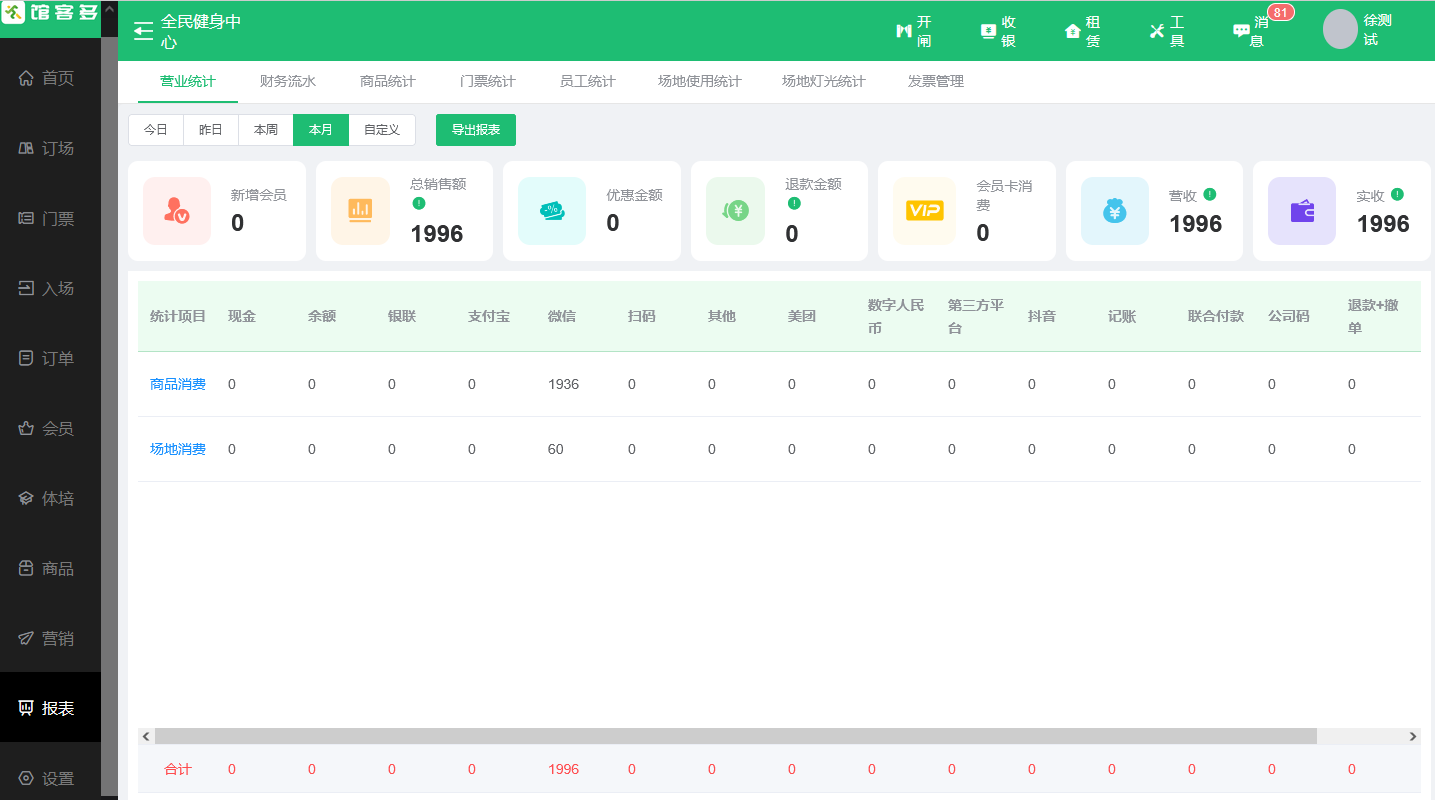Select the 本周 date range
The width and height of the screenshot is (1435, 800).
pos(266,130)
